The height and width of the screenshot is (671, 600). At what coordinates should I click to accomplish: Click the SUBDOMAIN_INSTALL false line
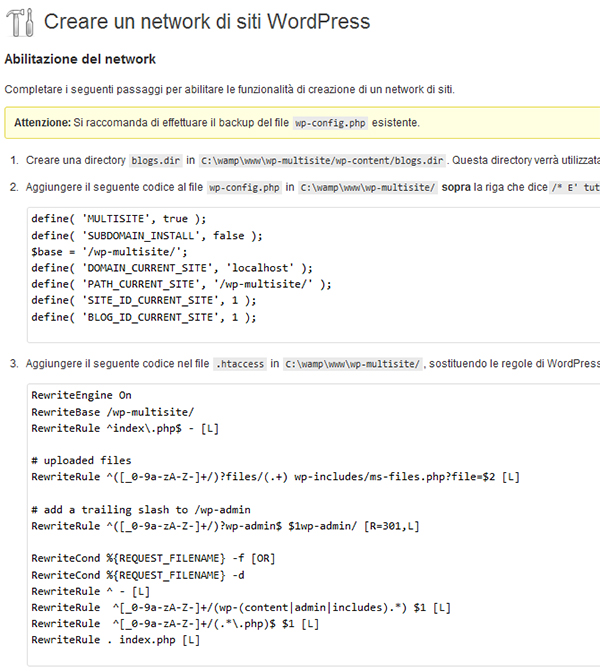pos(147,235)
